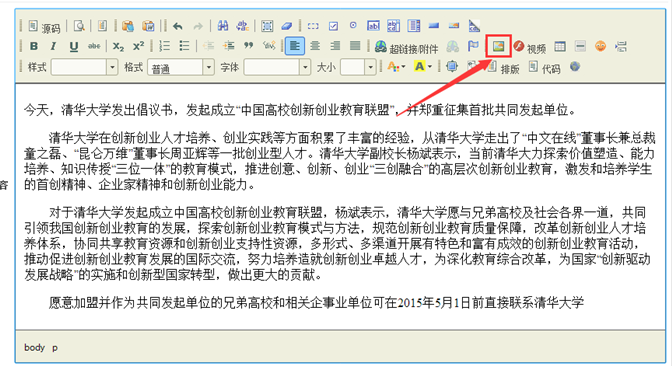Screen dimensions: 672x366
Task: Click the undo arrow icon
Action: point(178,26)
